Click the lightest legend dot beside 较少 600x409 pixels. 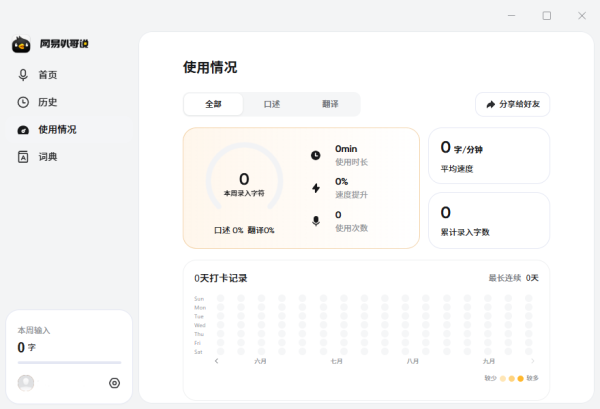[x=503, y=378]
